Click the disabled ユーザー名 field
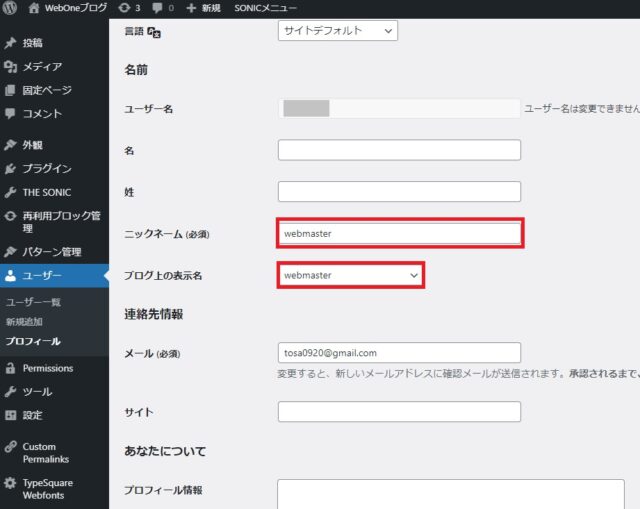Viewport: 640px width, 509px height. pos(399,108)
